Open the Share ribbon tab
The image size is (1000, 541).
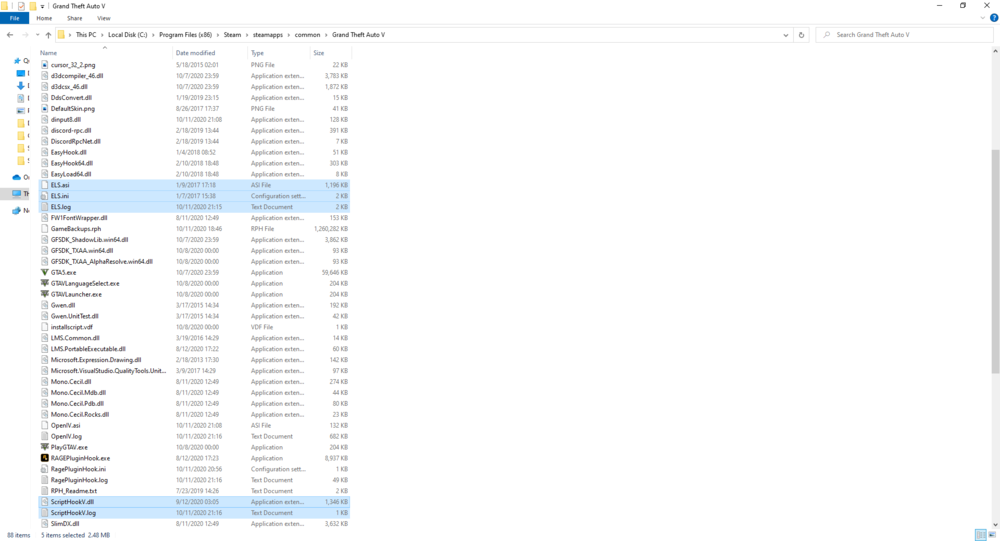pyautogui.click(x=75, y=19)
